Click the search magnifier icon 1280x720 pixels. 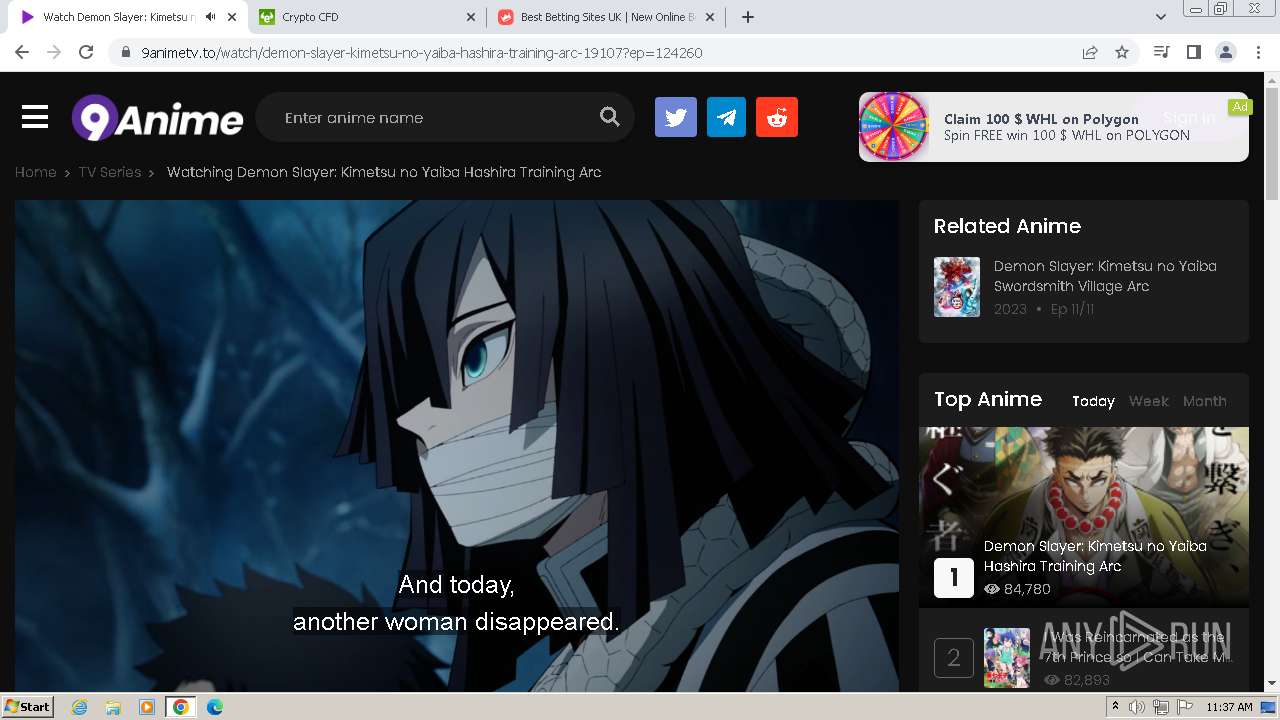(610, 118)
